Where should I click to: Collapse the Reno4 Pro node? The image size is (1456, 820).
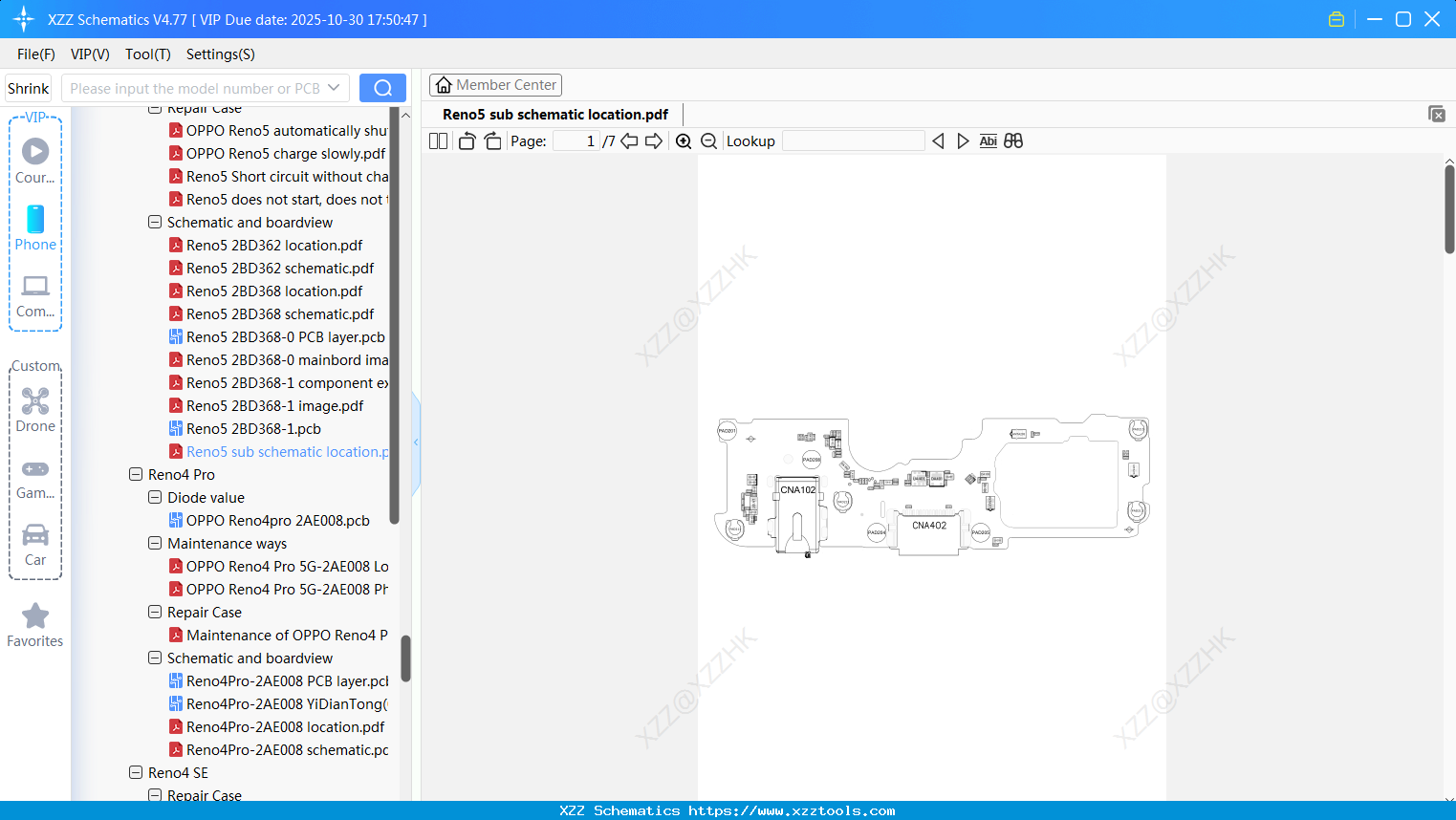(136, 474)
